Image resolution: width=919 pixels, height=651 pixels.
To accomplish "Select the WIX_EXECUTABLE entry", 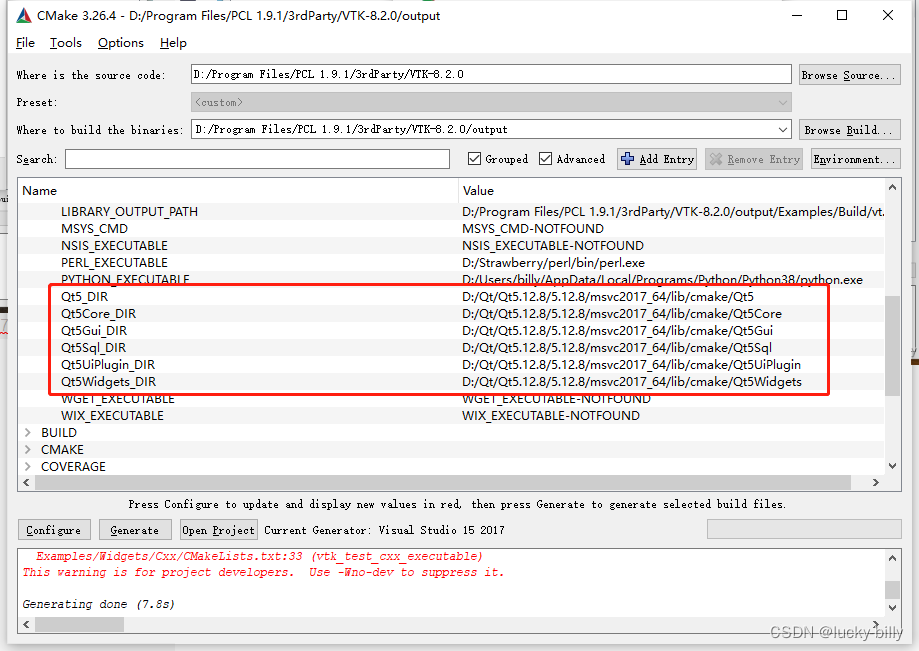I will [113, 415].
